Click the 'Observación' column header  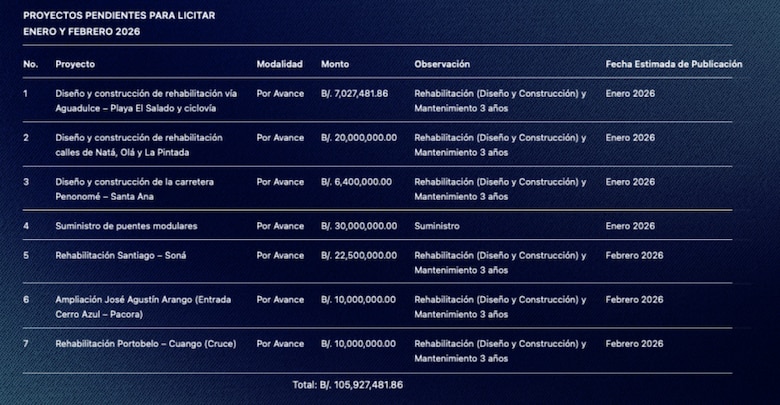pyautogui.click(x=442, y=64)
